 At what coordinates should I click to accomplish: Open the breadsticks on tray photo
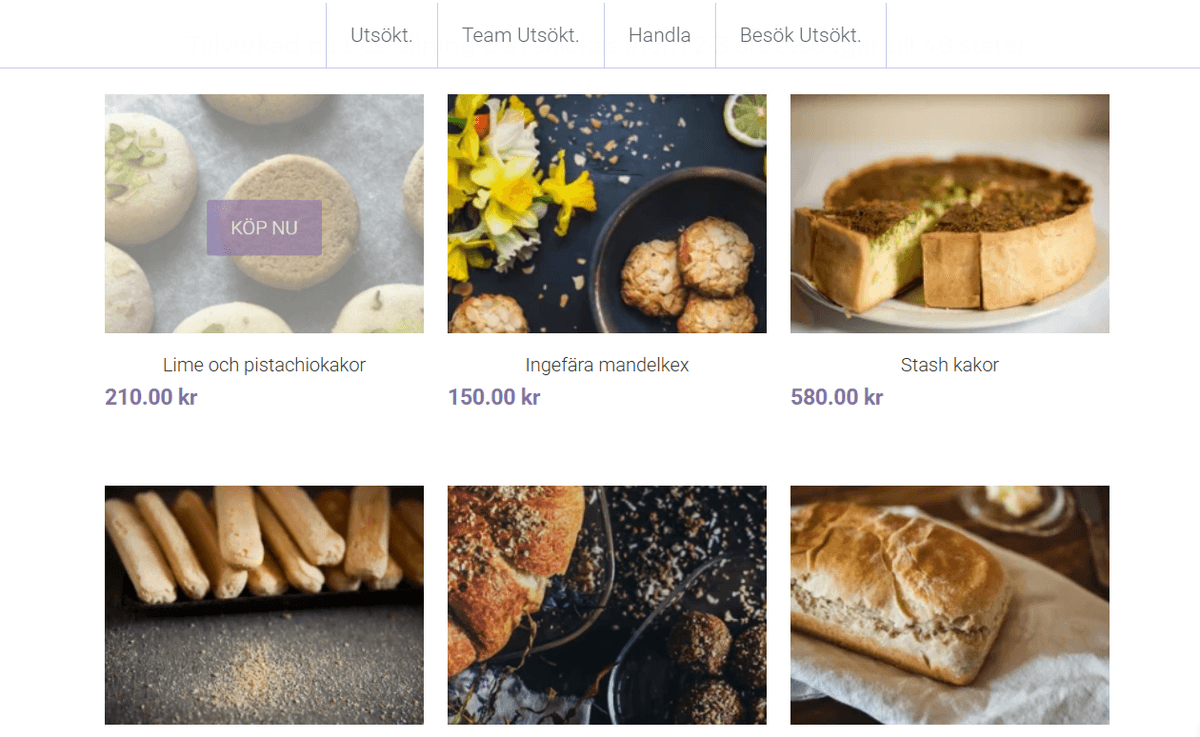[x=264, y=604]
